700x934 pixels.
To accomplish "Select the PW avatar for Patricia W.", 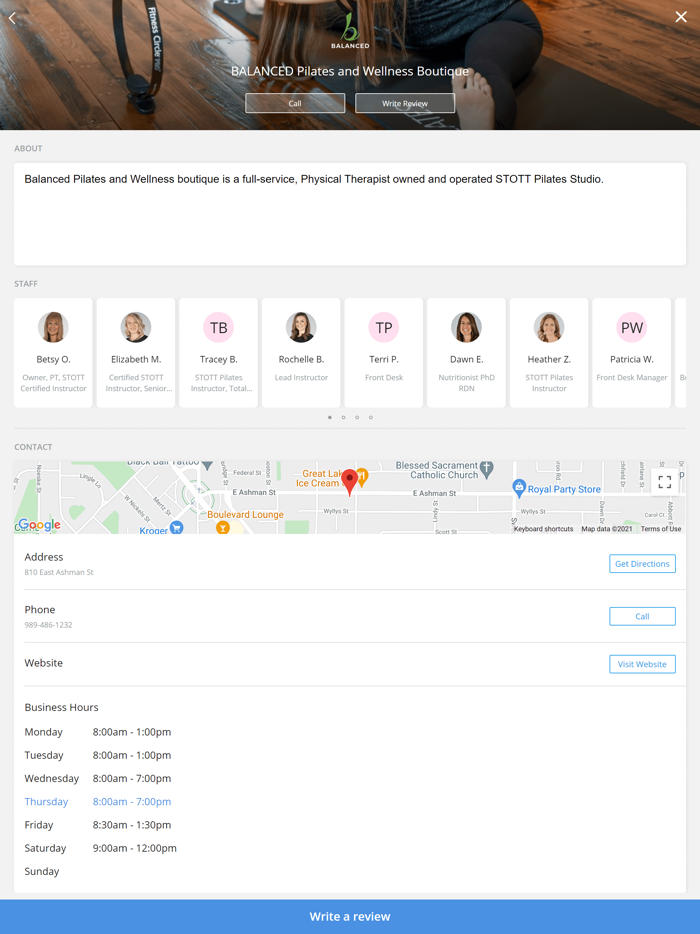I will tap(631, 327).
